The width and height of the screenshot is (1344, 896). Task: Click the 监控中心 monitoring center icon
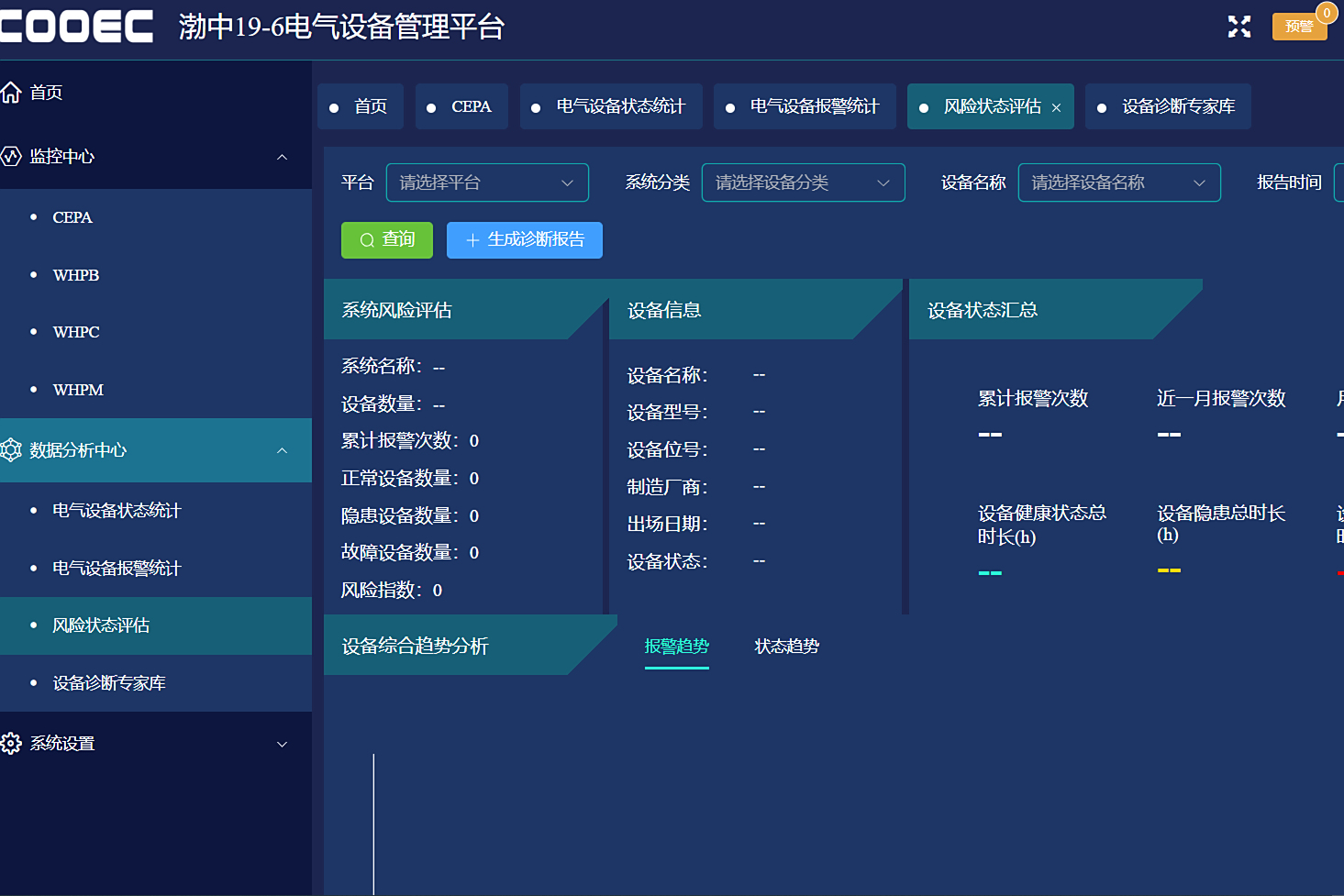point(10,156)
